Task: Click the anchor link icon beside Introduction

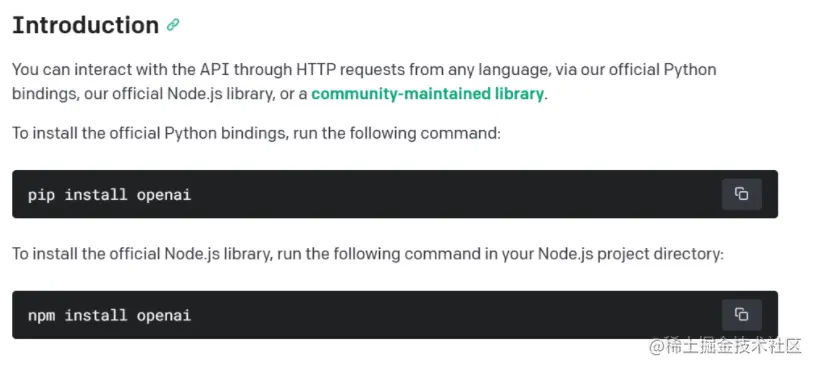Action: tap(173, 25)
